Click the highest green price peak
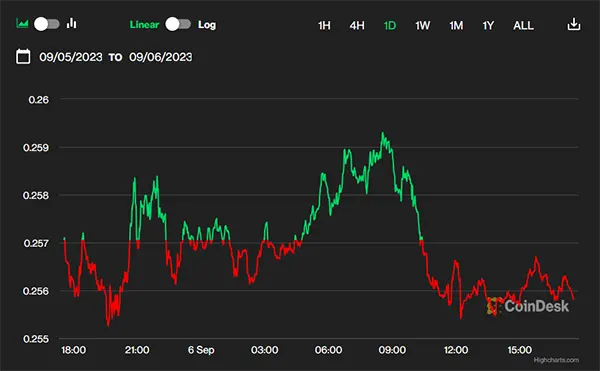This screenshot has height=371, width=600. pos(382,133)
